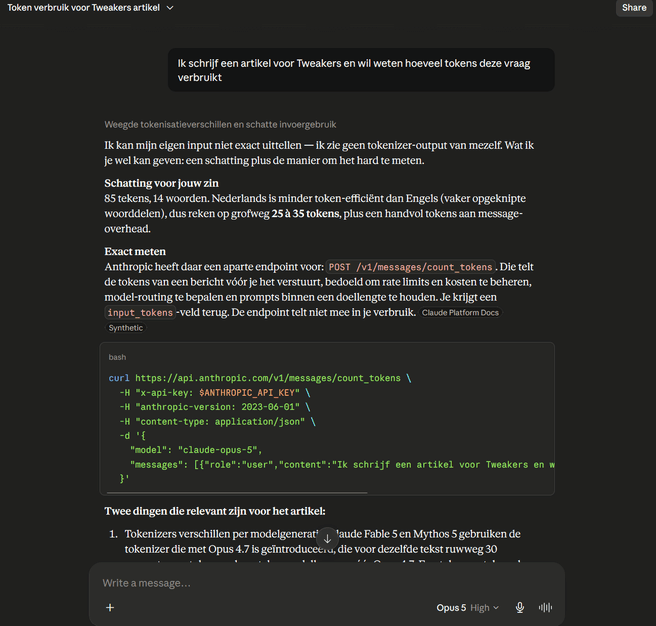Click heading 'Twee dingen die relevant zijn'

coord(215,511)
